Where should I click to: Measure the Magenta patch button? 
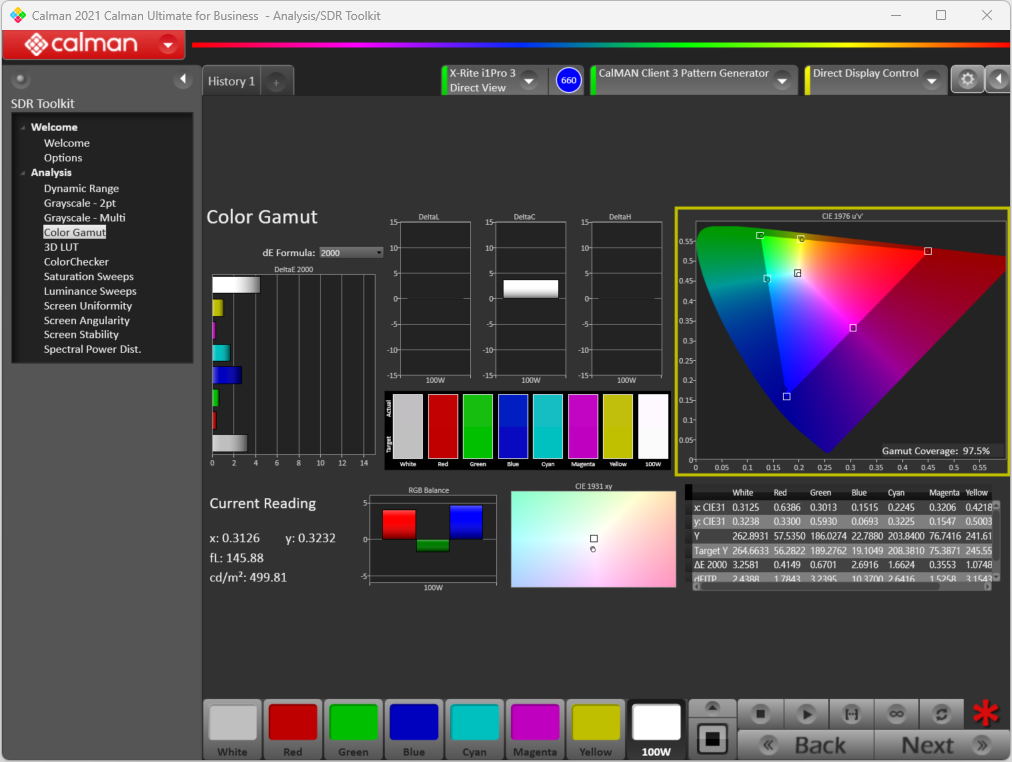tap(535, 730)
